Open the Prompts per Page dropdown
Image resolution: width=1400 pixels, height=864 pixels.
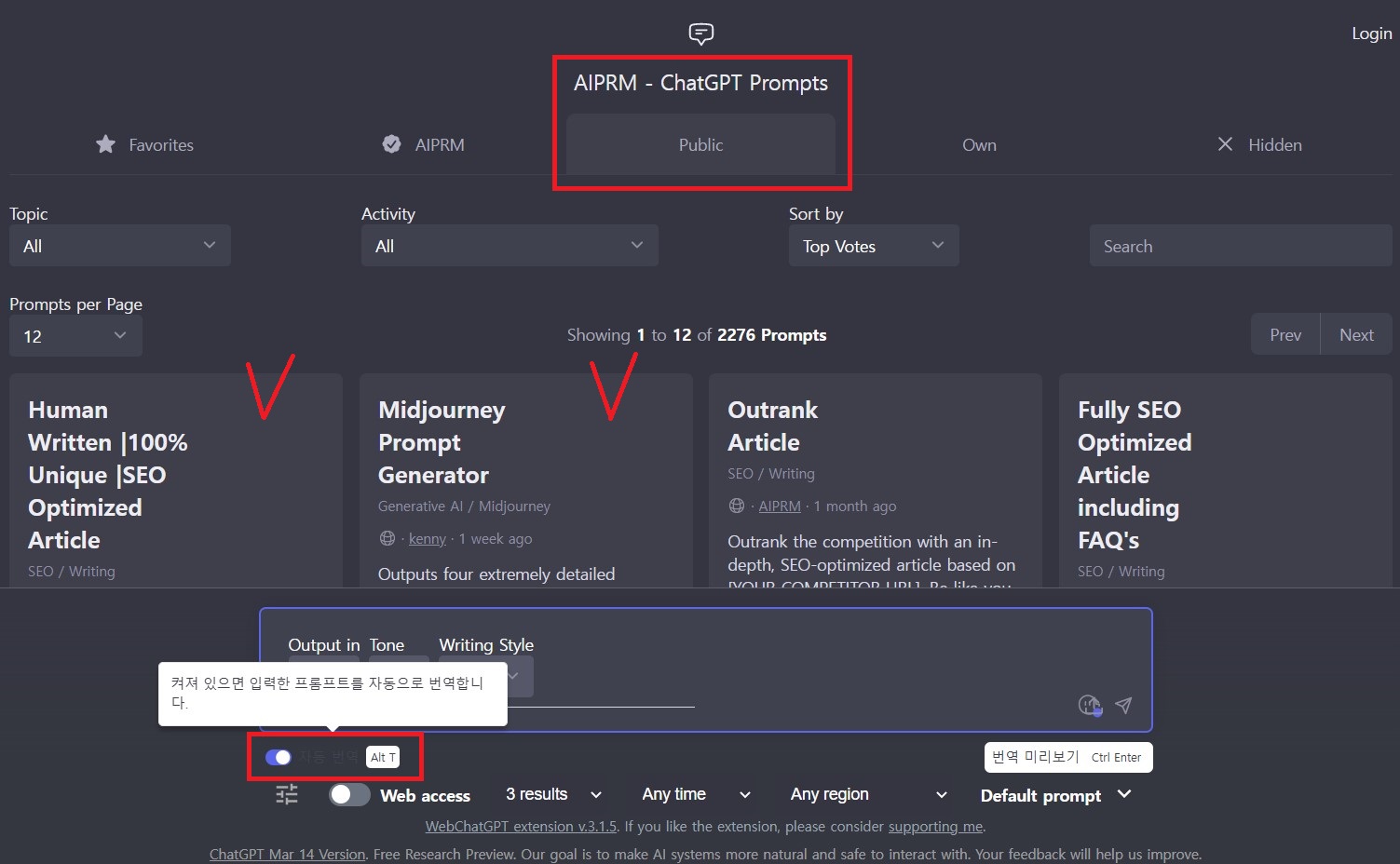click(x=75, y=335)
